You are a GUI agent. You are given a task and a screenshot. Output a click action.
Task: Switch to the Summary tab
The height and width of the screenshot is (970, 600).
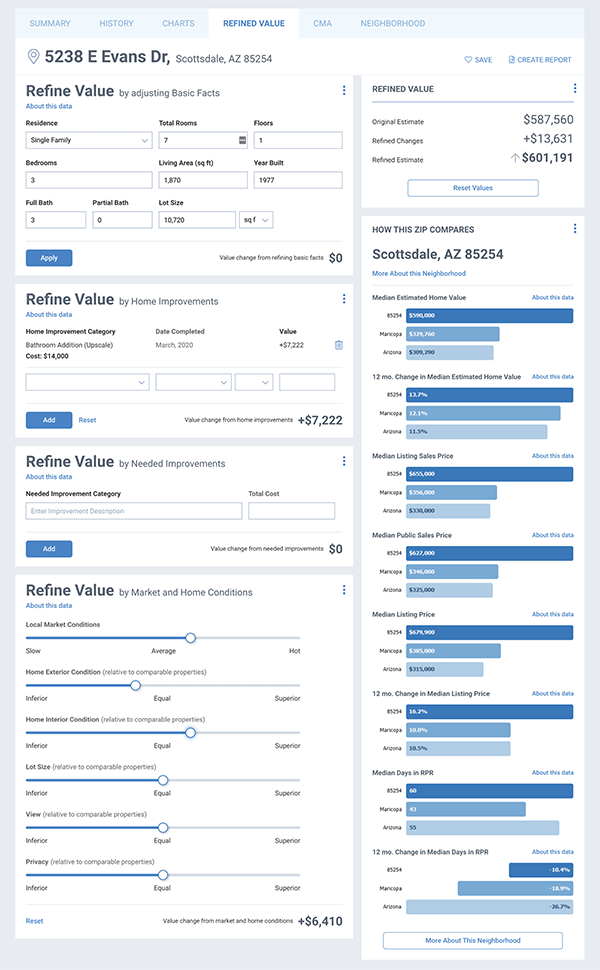(50, 24)
